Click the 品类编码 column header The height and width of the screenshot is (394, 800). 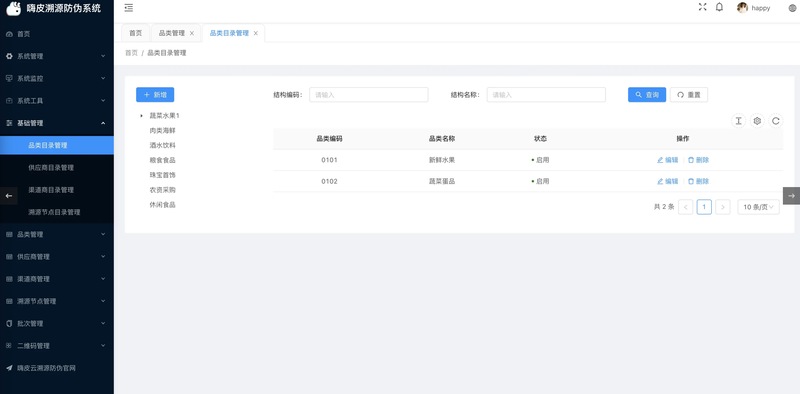(x=330, y=138)
